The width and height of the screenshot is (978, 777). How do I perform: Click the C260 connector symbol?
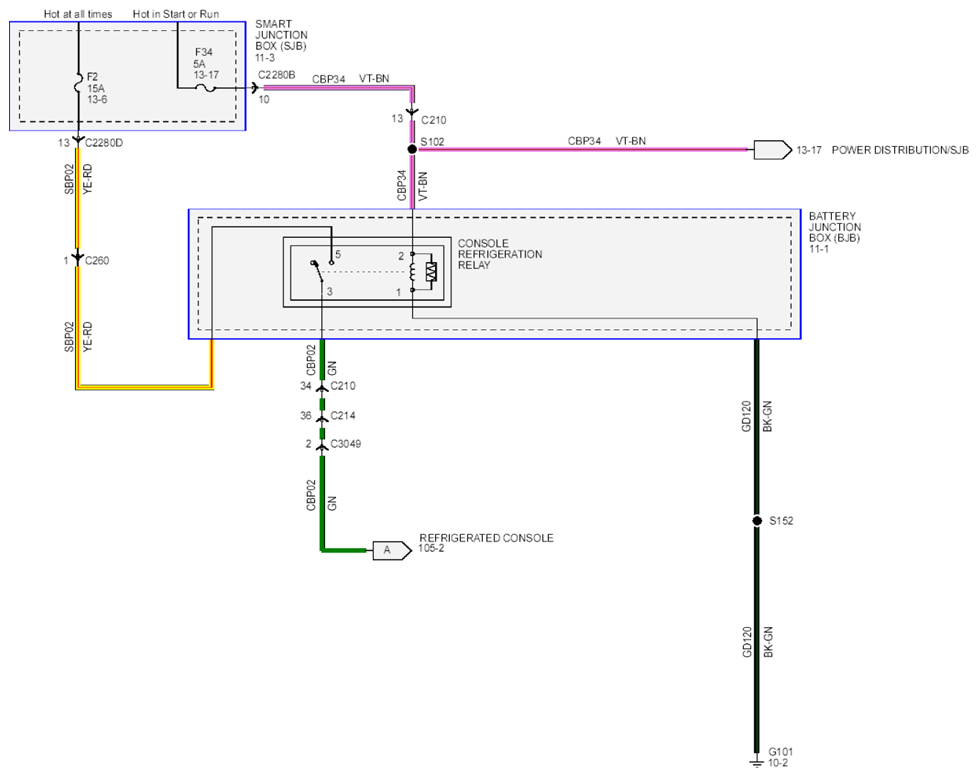[78, 258]
